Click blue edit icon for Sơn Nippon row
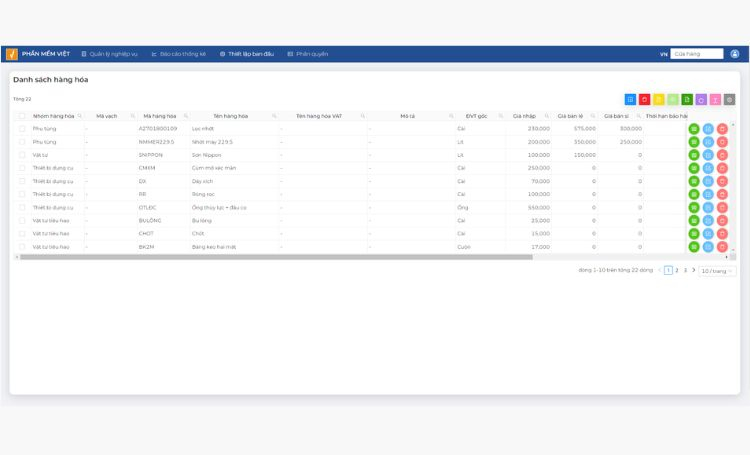Viewport: 750px width, 455px height. pos(708,155)
